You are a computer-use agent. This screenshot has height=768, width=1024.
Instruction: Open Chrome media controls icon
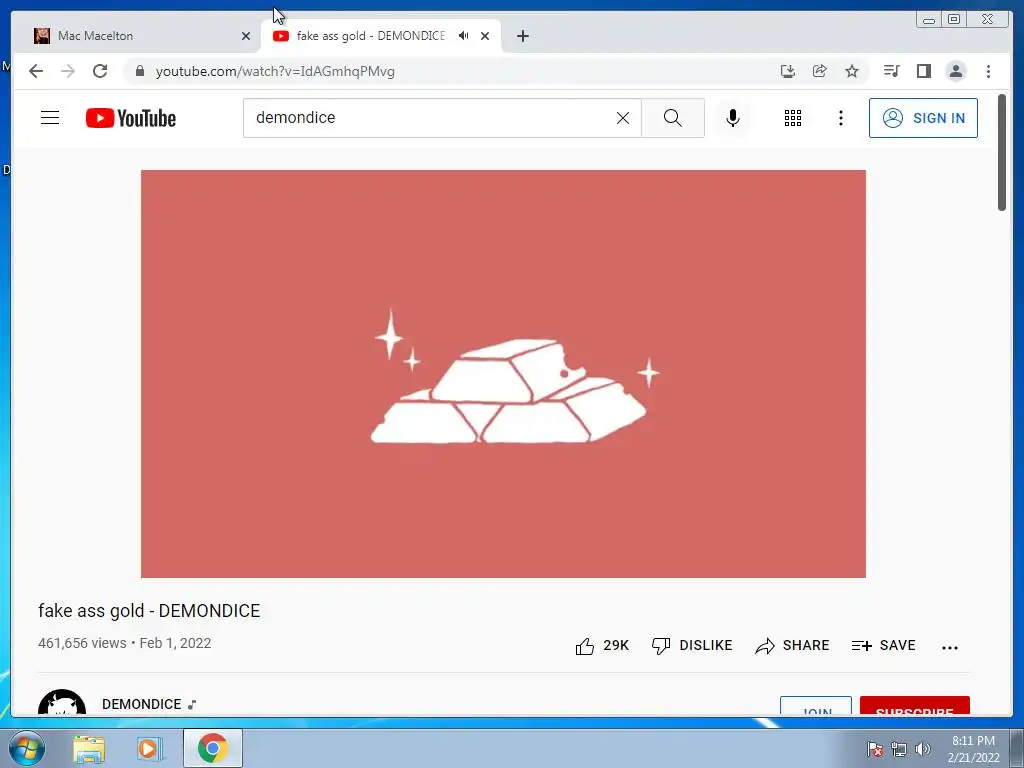pos(891,71)
